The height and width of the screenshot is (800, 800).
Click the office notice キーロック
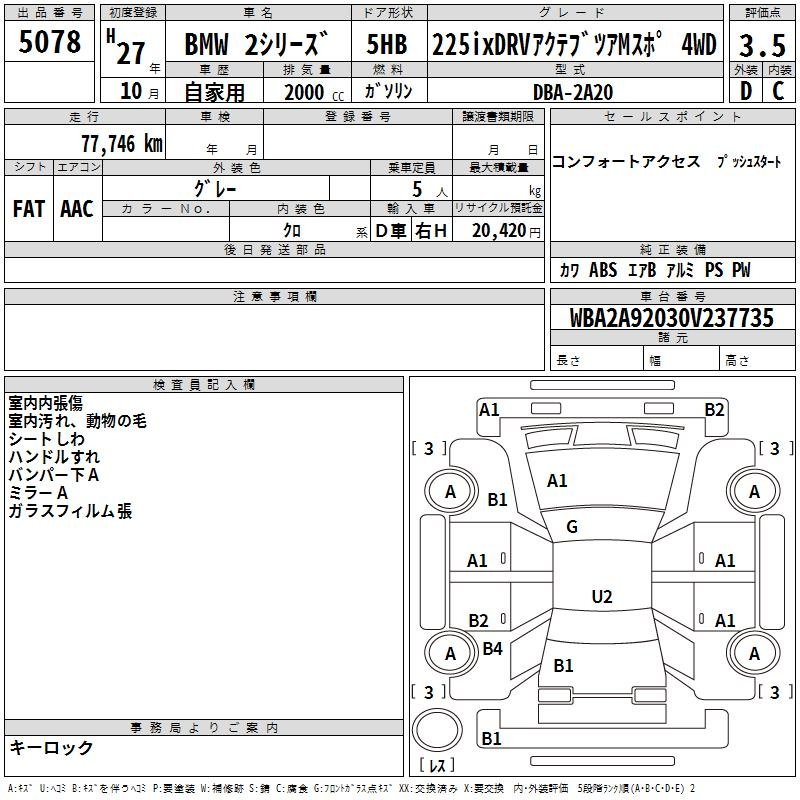(52, 748)
